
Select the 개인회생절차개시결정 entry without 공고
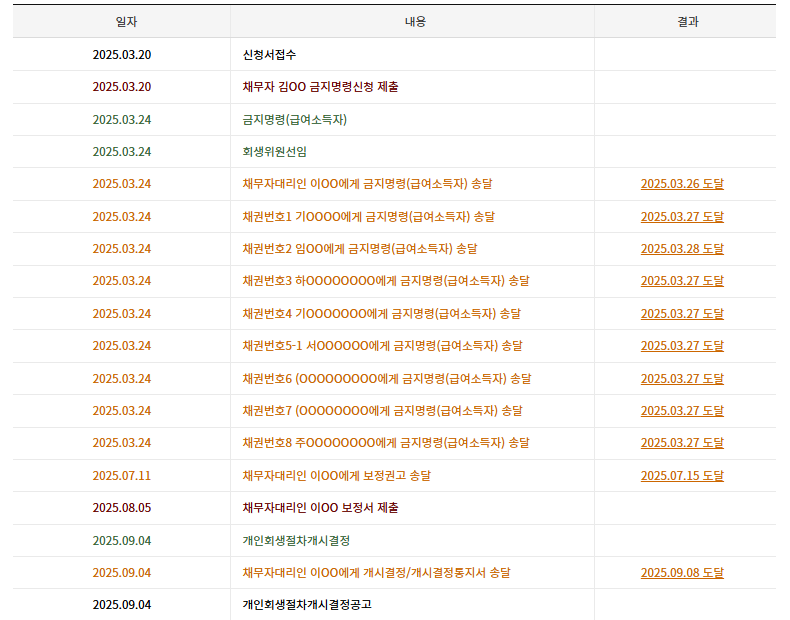pos(296,541)
